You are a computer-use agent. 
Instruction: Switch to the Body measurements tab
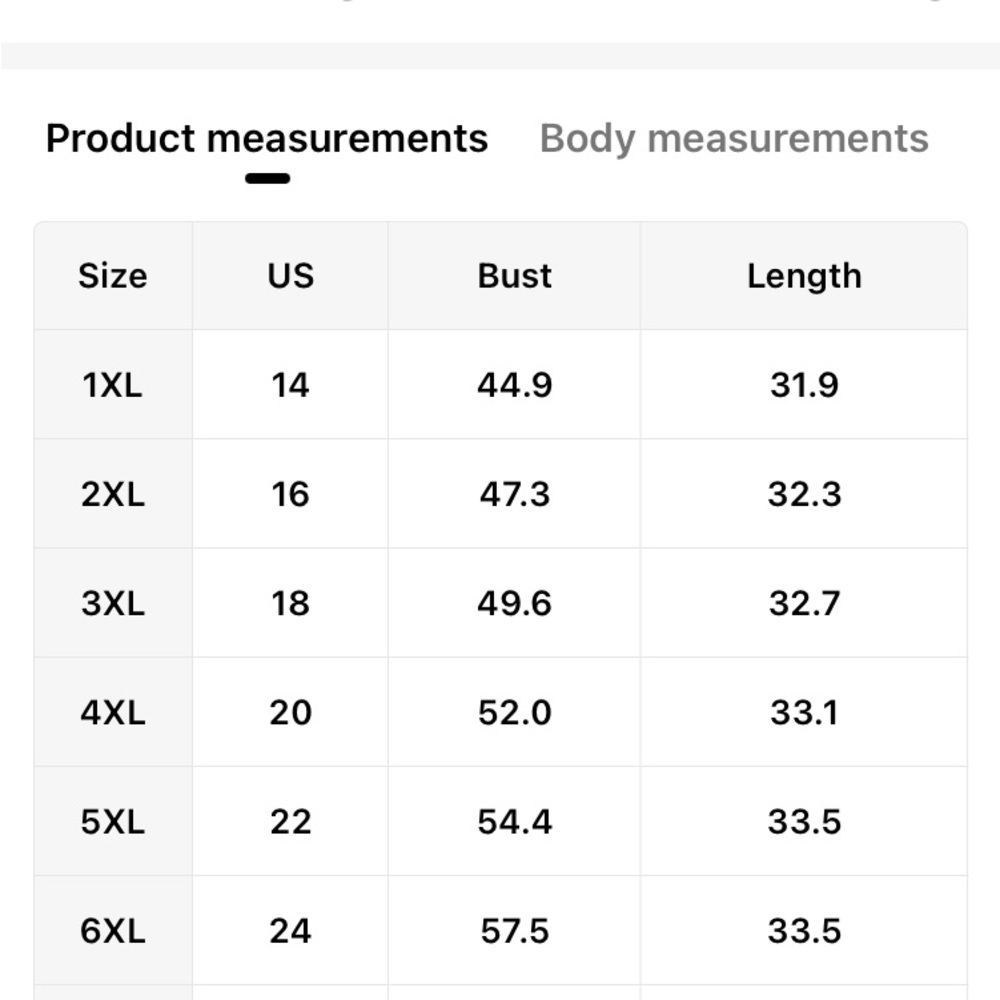(734, 138)
